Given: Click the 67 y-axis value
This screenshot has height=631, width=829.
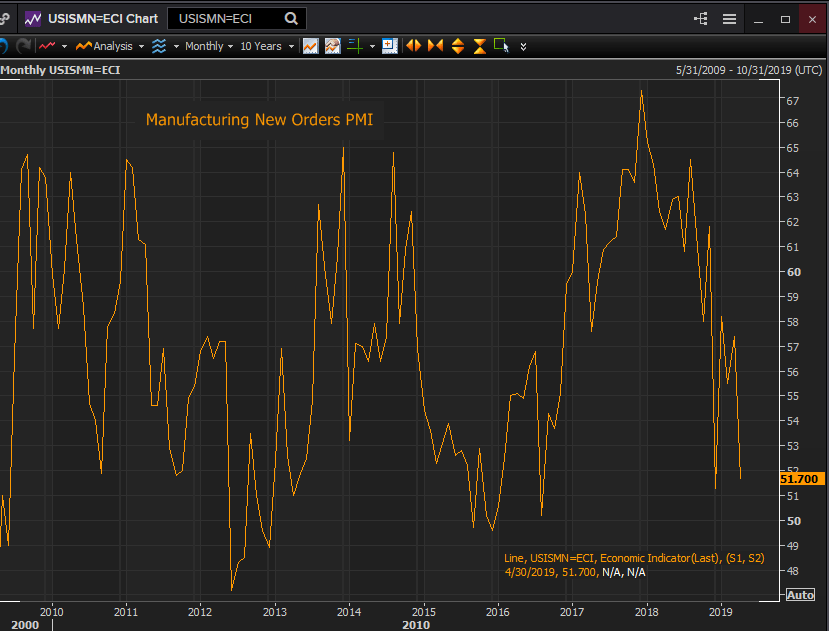Looking at the screenshot, I should [793, 100].
